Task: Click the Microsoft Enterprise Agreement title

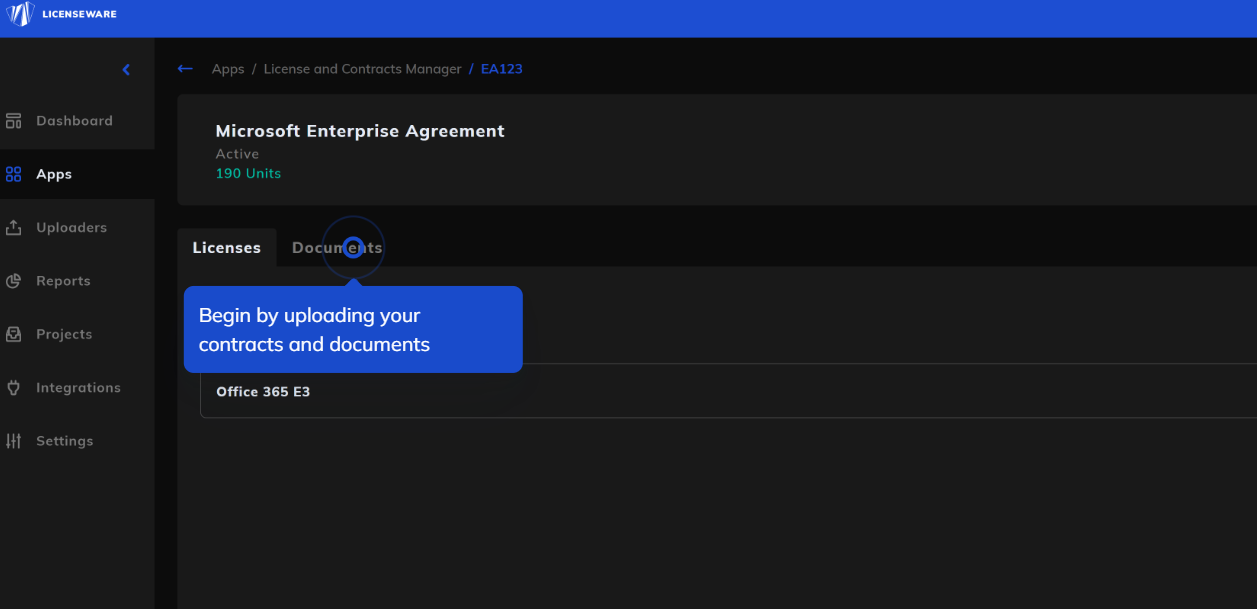Action: [360, 131]
